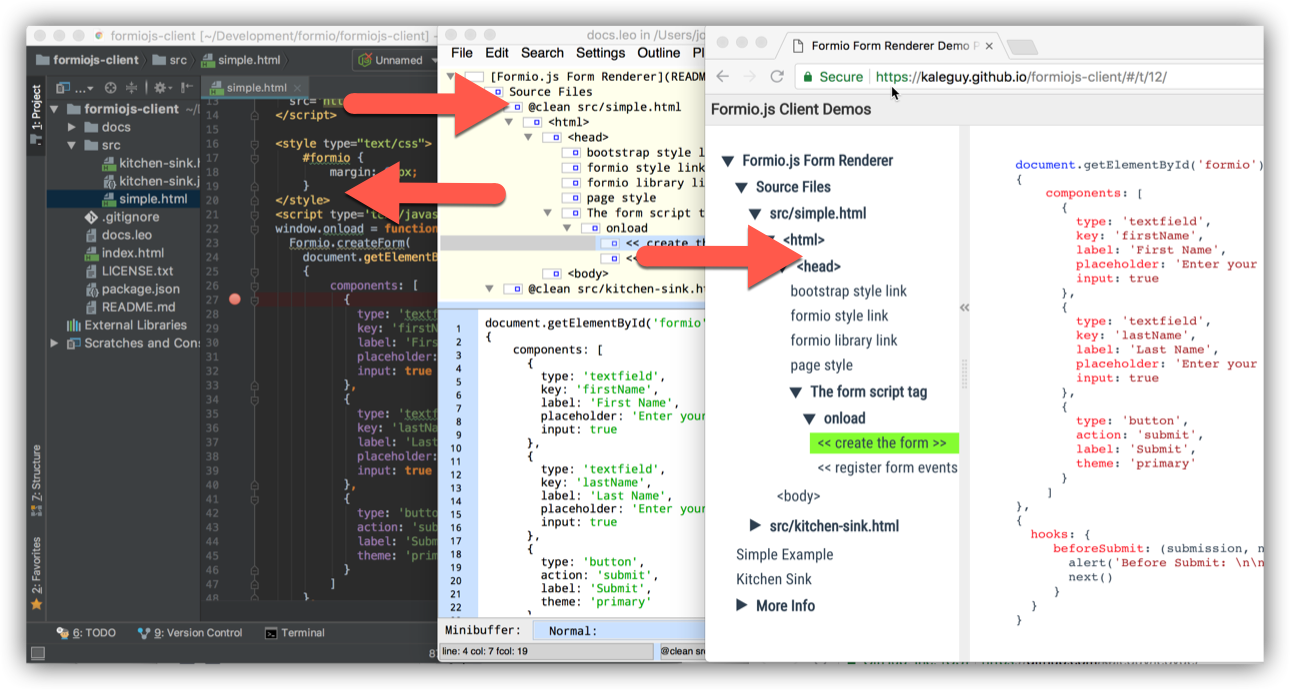Expand src/kitchen-sink.html in browser outline
This screenshot has width=1290, height=690.
click(x=756, y=526)
